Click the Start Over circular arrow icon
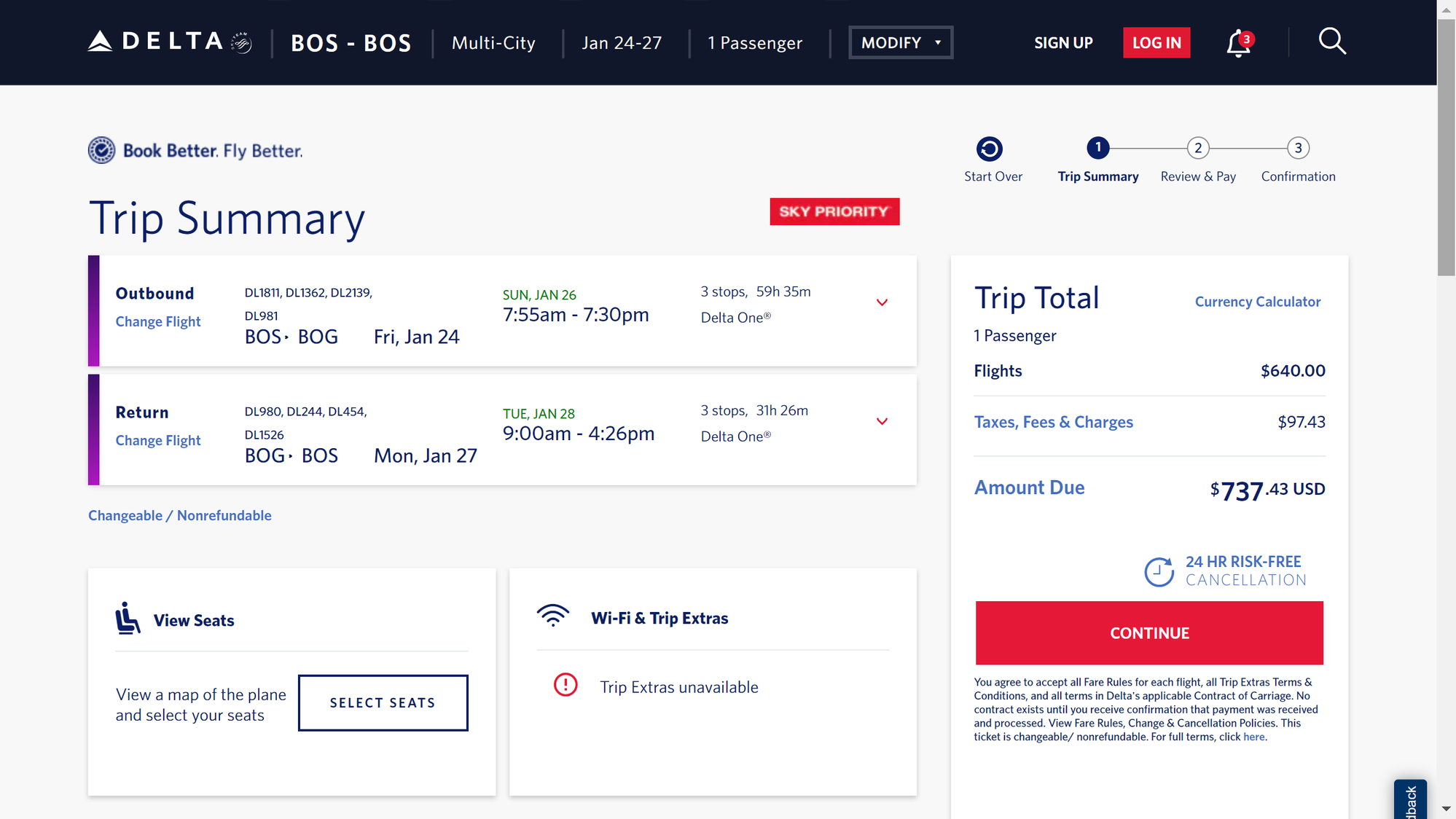This screenshot has width=1456, height=819. point(989,149)
